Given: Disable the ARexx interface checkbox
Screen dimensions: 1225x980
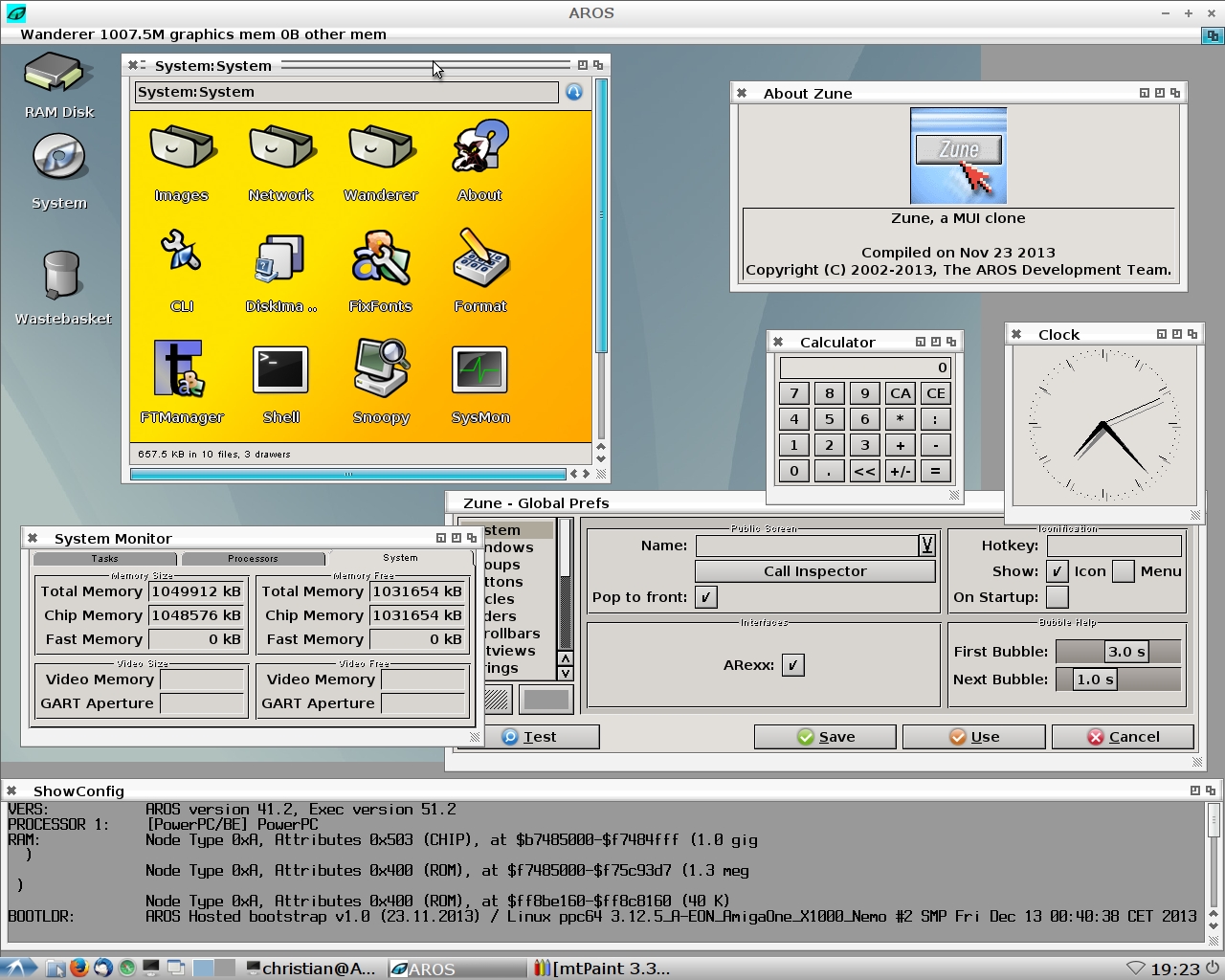Looking at the screenshot, I should (793, 665).
